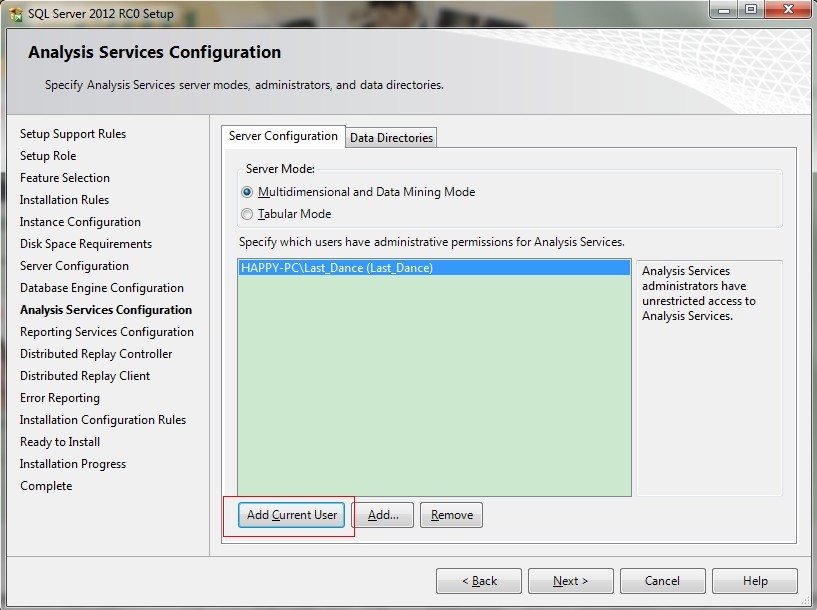Click the Error Reporting step

click(x=60, y=398)
